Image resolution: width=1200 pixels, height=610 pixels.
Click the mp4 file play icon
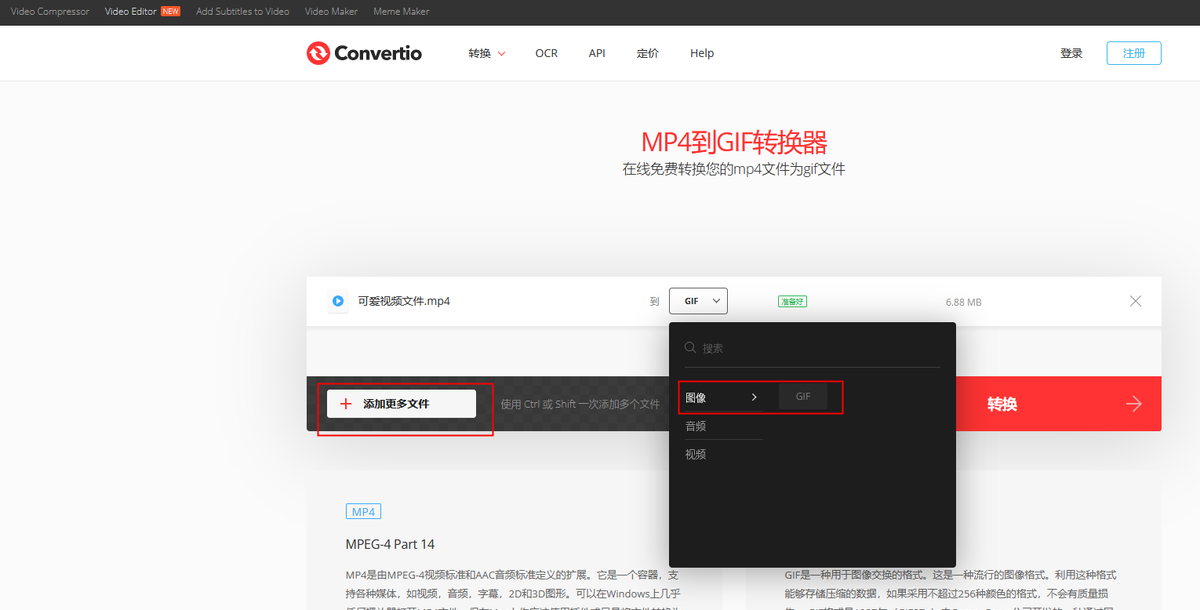tap(338, 301)
